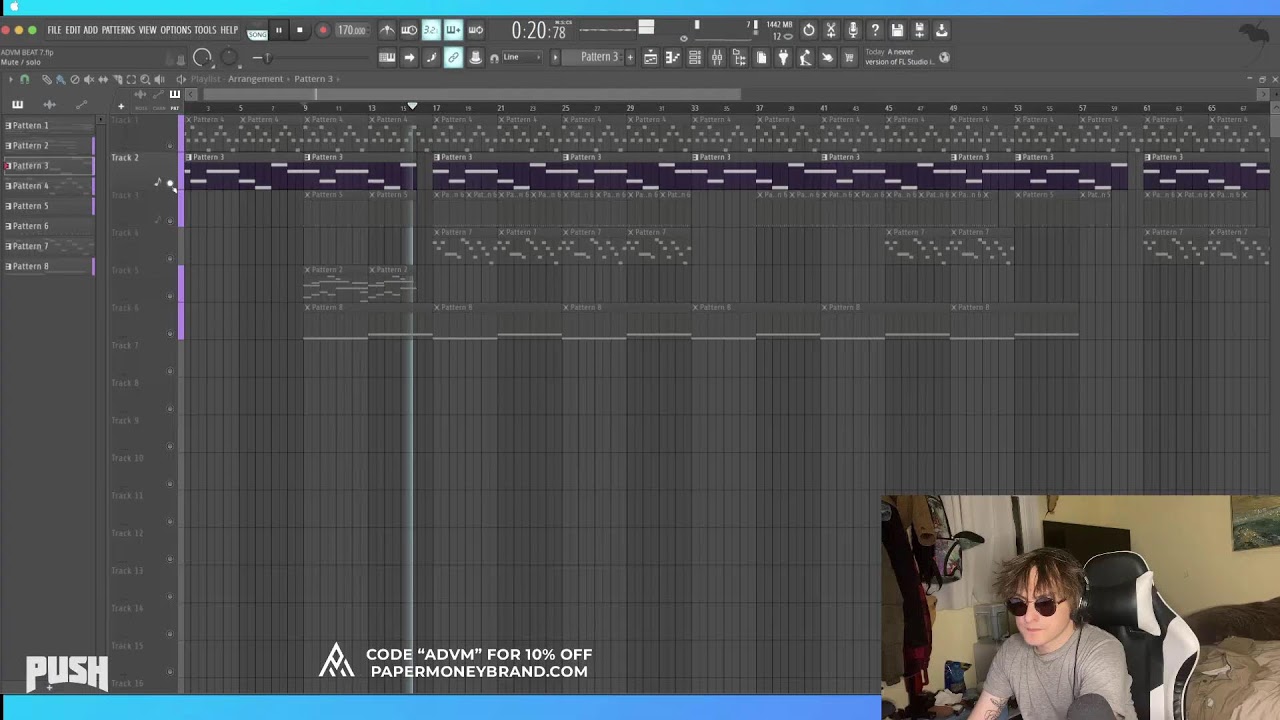Image resolution: width=1280 pixels, height=720 pixels.
Task: Click the render/export download icon
Action: click(x=941, y=30)
